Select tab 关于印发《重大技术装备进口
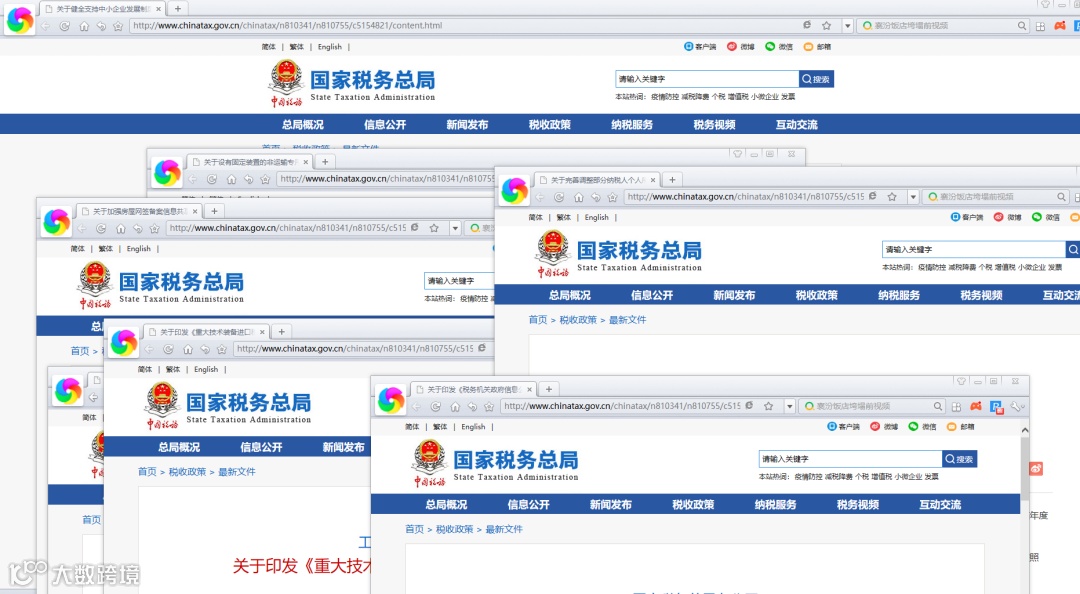The height and width of the screenshot is (594, 1080). point(207,332)
